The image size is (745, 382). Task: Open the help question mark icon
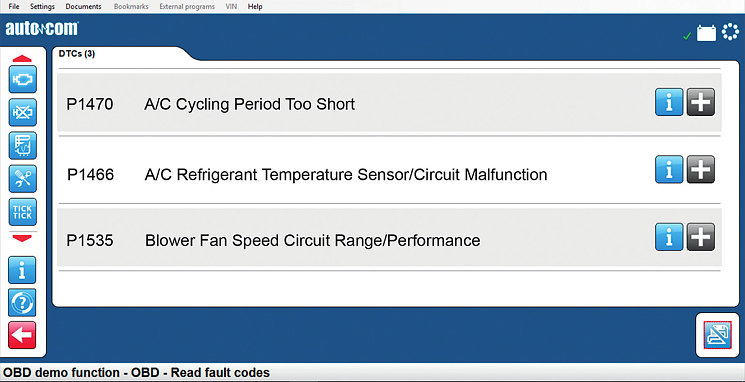pos(22,303)
